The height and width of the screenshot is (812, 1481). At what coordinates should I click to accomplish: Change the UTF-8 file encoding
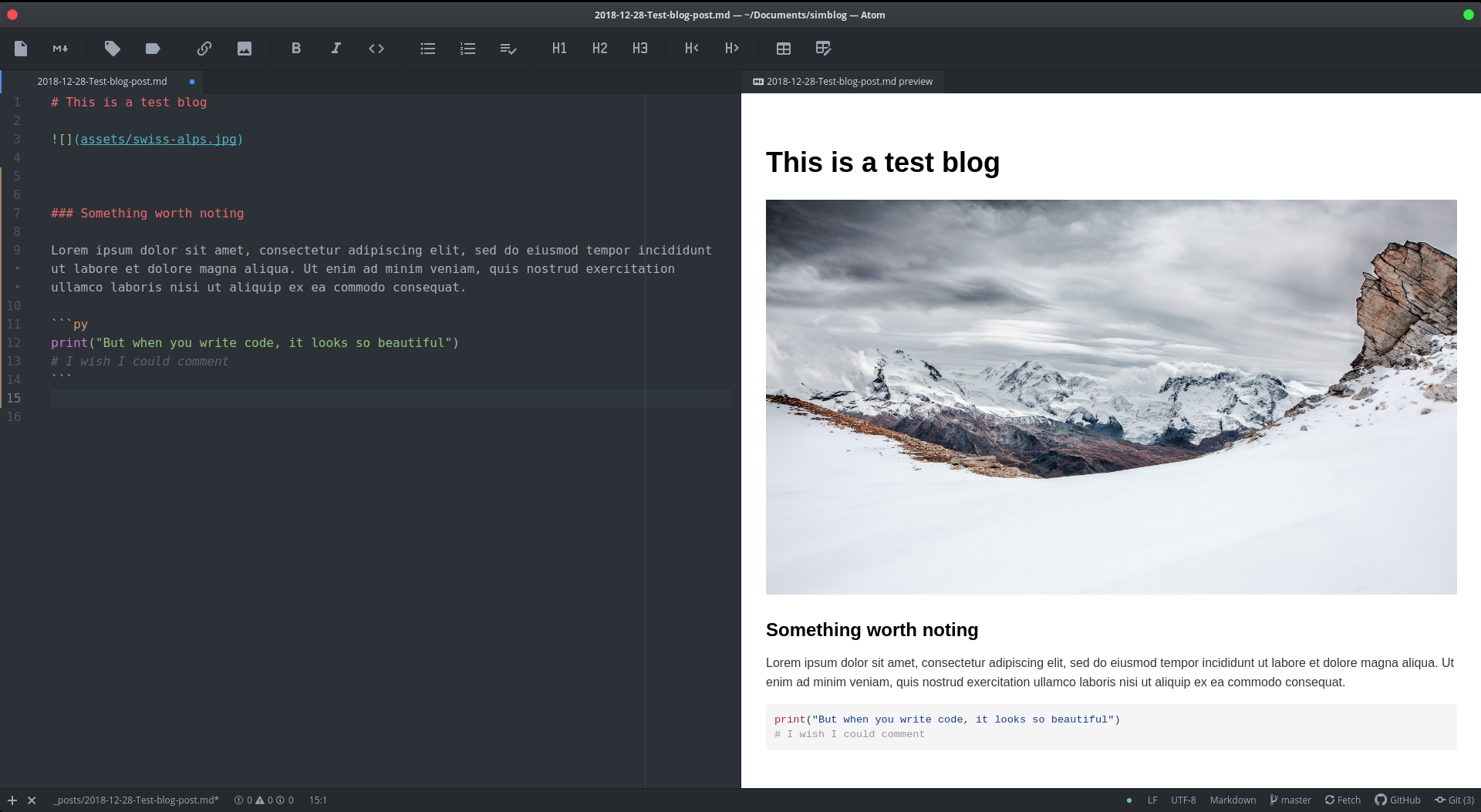click(x=1183, y=800)
